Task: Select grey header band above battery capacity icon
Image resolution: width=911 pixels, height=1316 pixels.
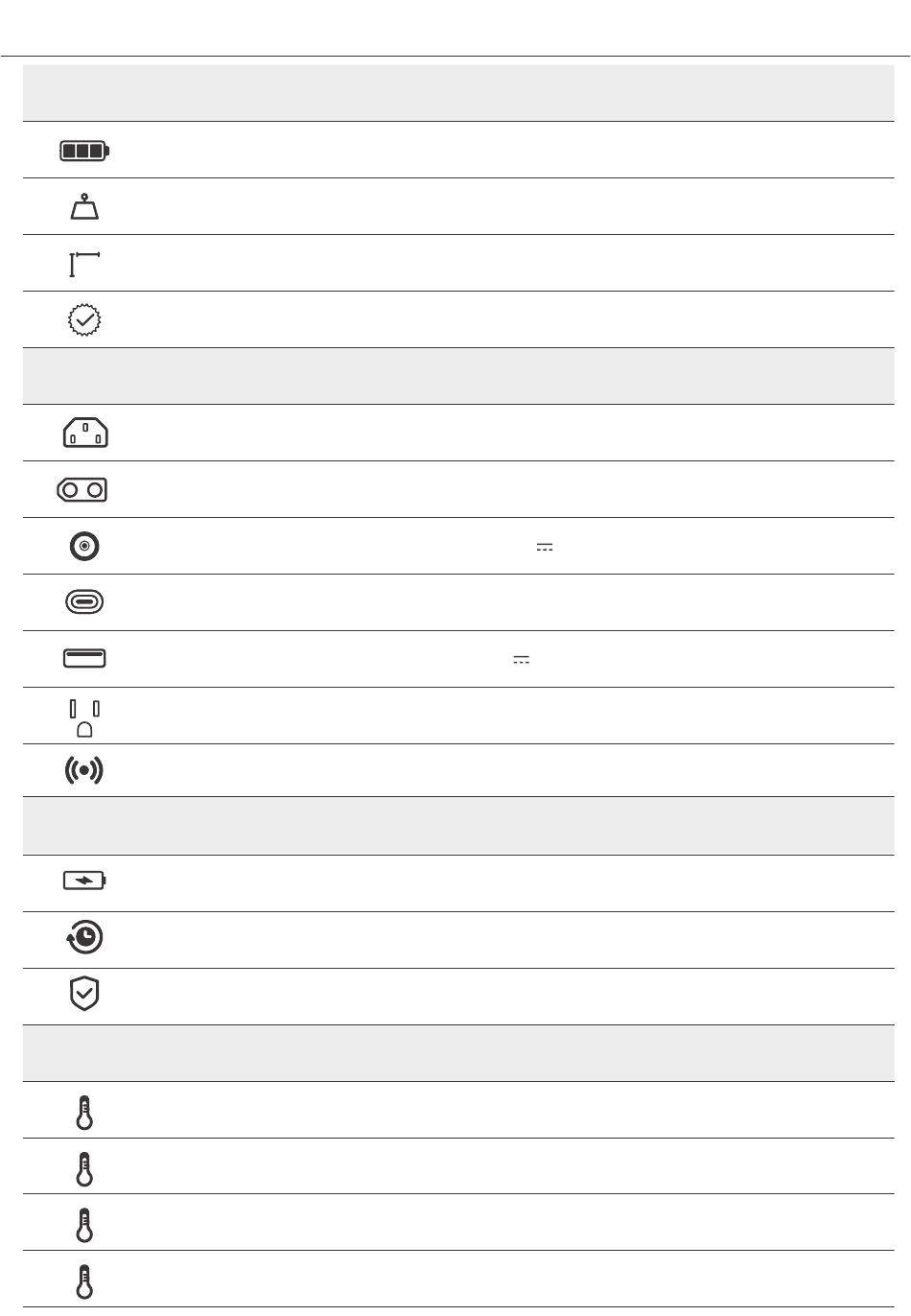Action: click(x=458, y=93)
